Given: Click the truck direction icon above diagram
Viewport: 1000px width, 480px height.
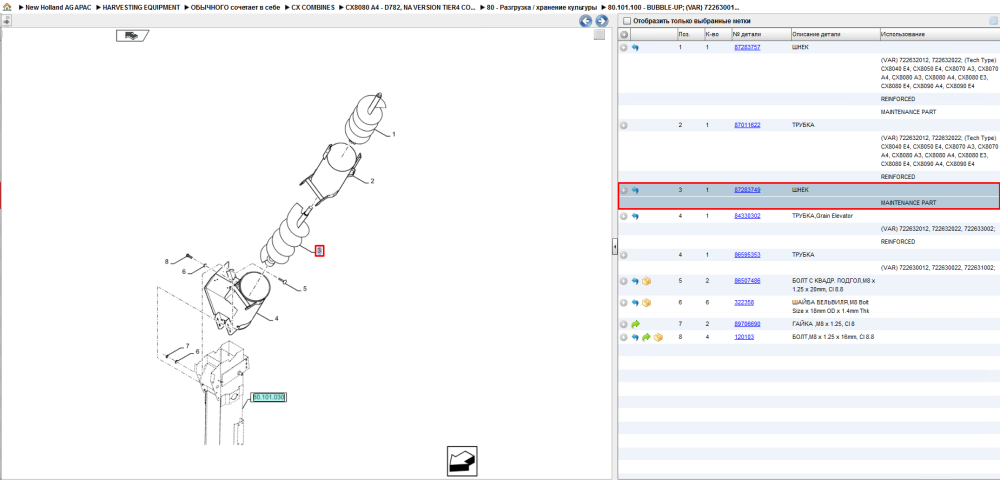Looking at the screenshot, I should 132,36.
